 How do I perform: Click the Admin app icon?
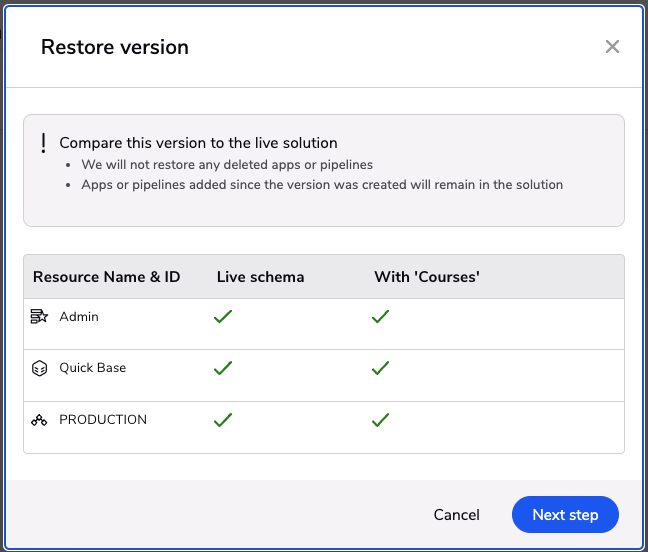click(39, 317)
